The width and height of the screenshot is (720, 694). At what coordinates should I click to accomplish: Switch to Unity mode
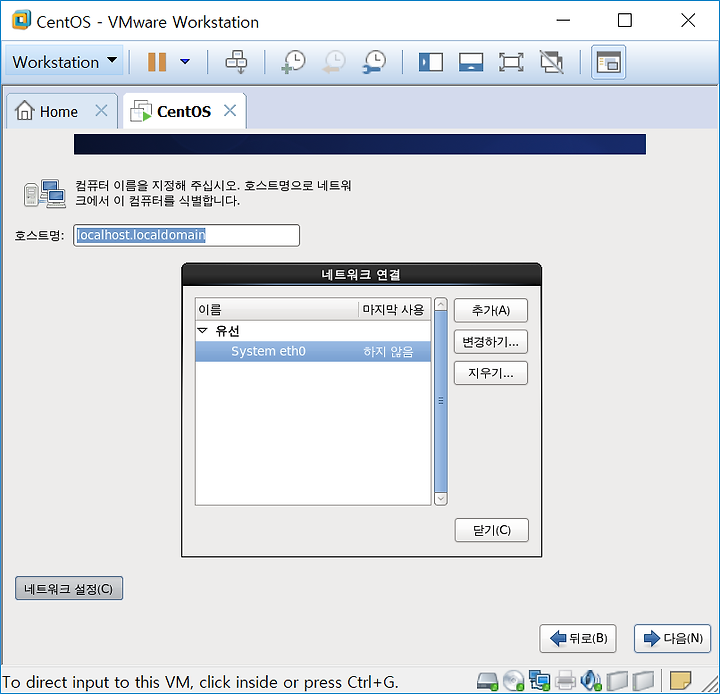tap(551, 62)
